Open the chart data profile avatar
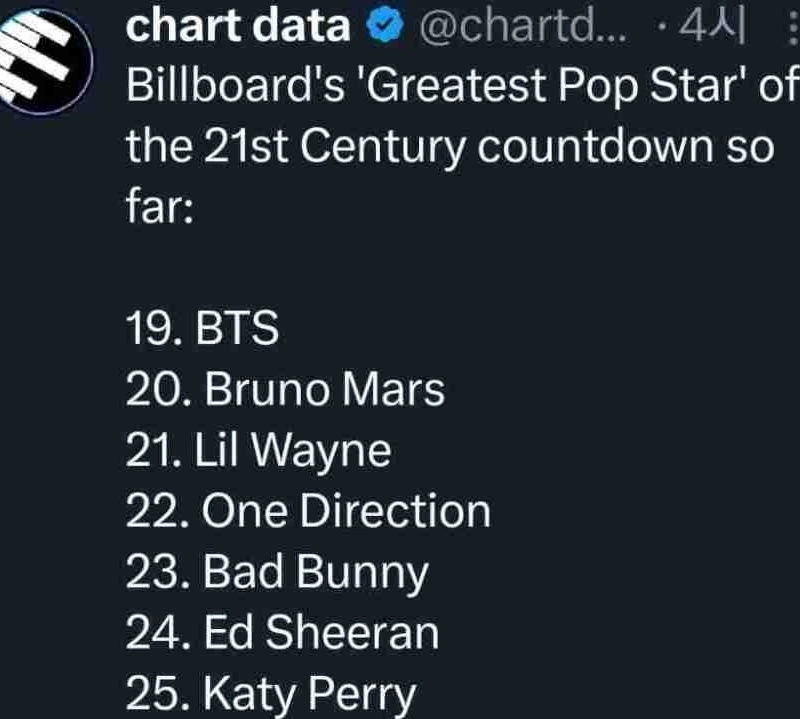 click(45, 62)
